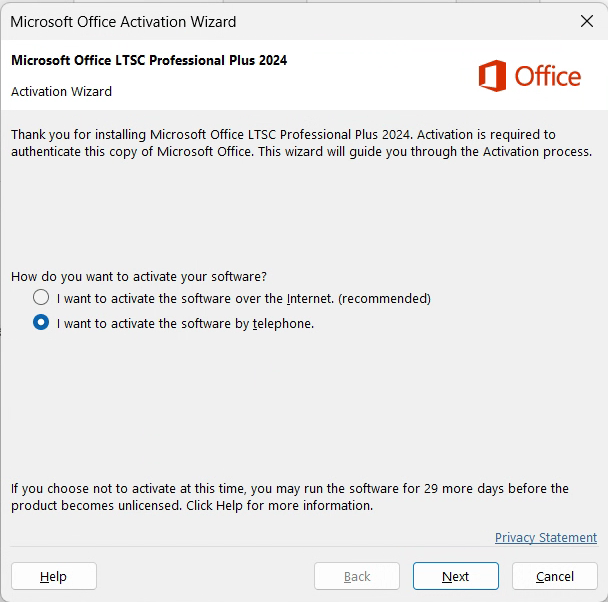Select activate by telephone radio button

coord(41,323)
